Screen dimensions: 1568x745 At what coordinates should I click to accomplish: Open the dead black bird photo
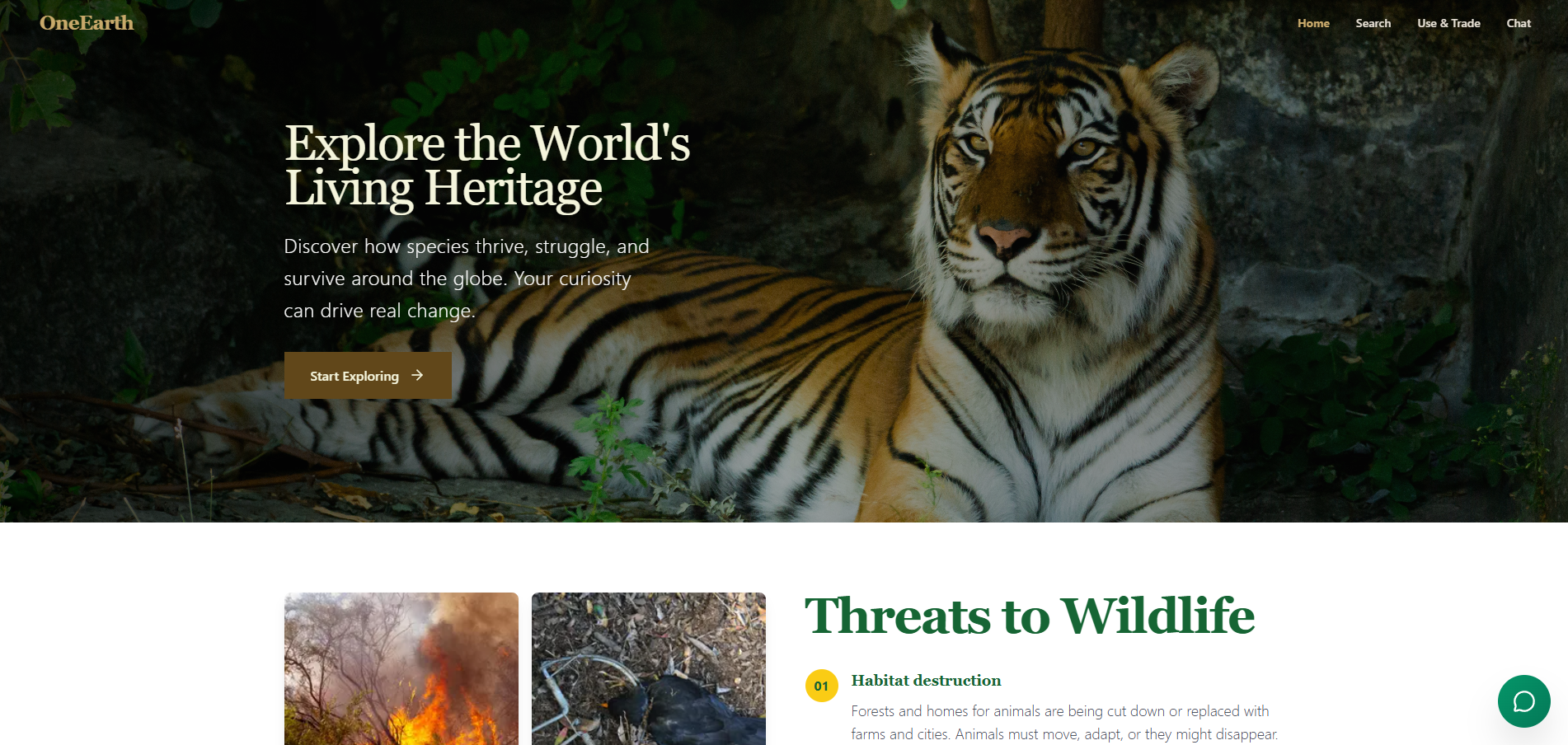[x=649, y=668]
